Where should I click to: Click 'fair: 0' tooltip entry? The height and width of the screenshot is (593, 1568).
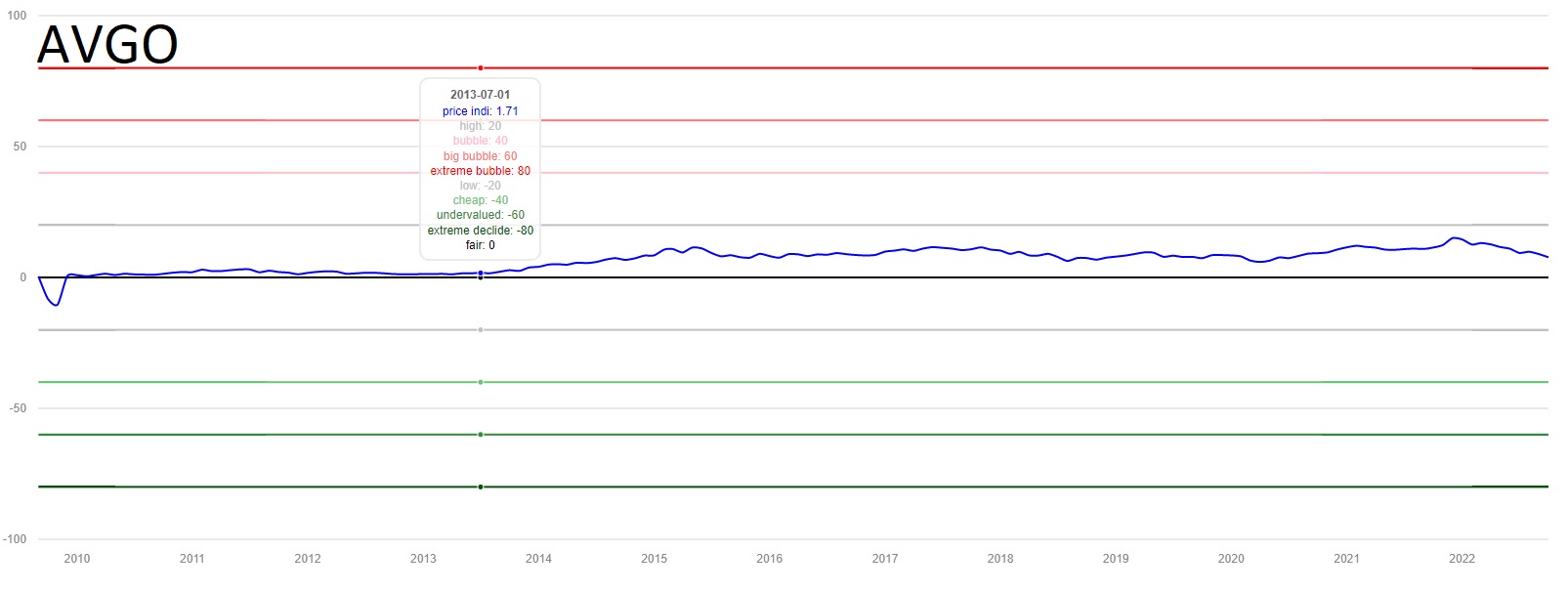click(480, 245)
